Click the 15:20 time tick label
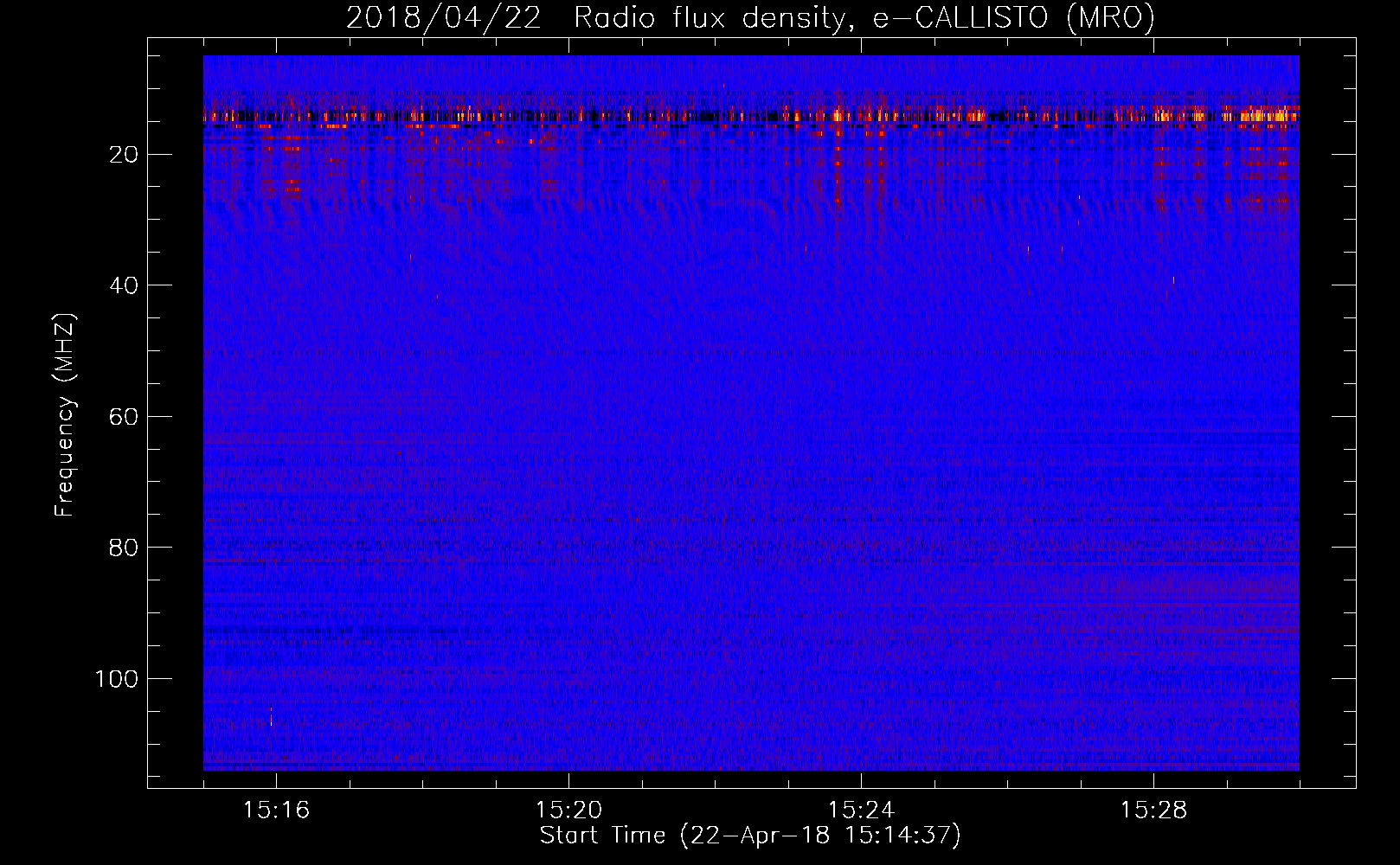This screenshot has height=865, width=1400. click(568, 811)
